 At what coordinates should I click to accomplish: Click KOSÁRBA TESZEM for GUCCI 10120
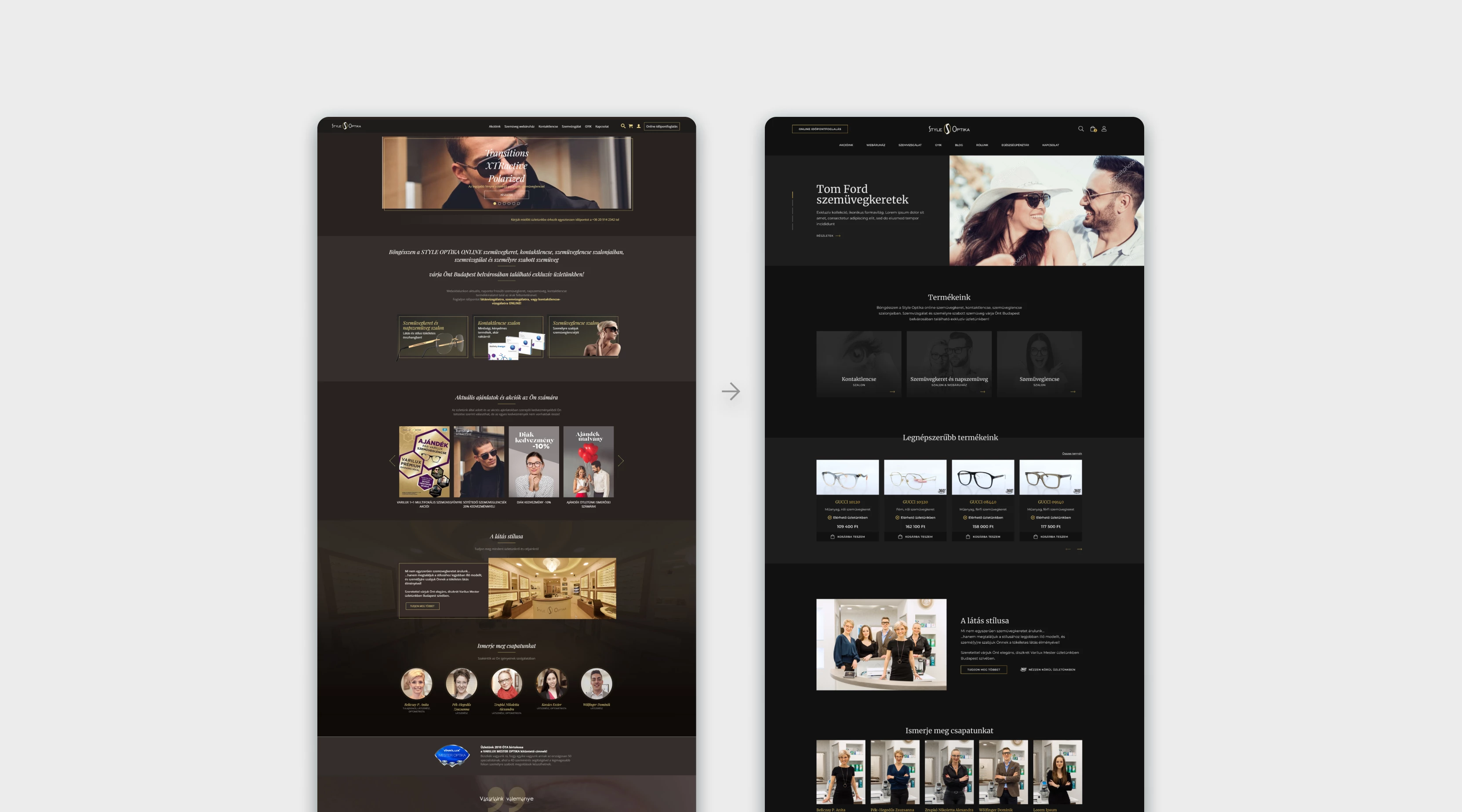coord(847,536)
